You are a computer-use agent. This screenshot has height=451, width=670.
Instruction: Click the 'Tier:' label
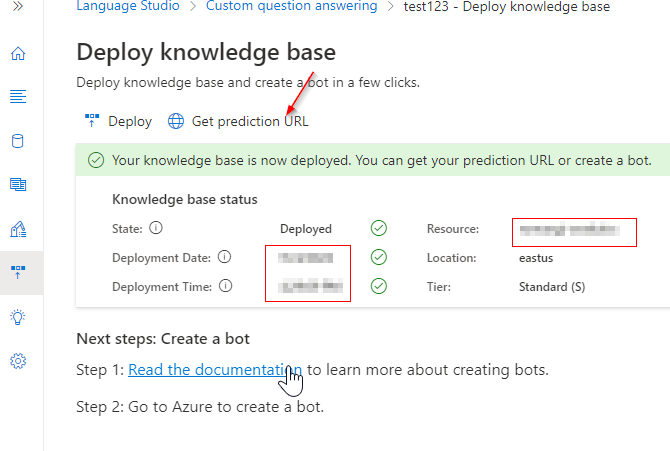point(439,287)
